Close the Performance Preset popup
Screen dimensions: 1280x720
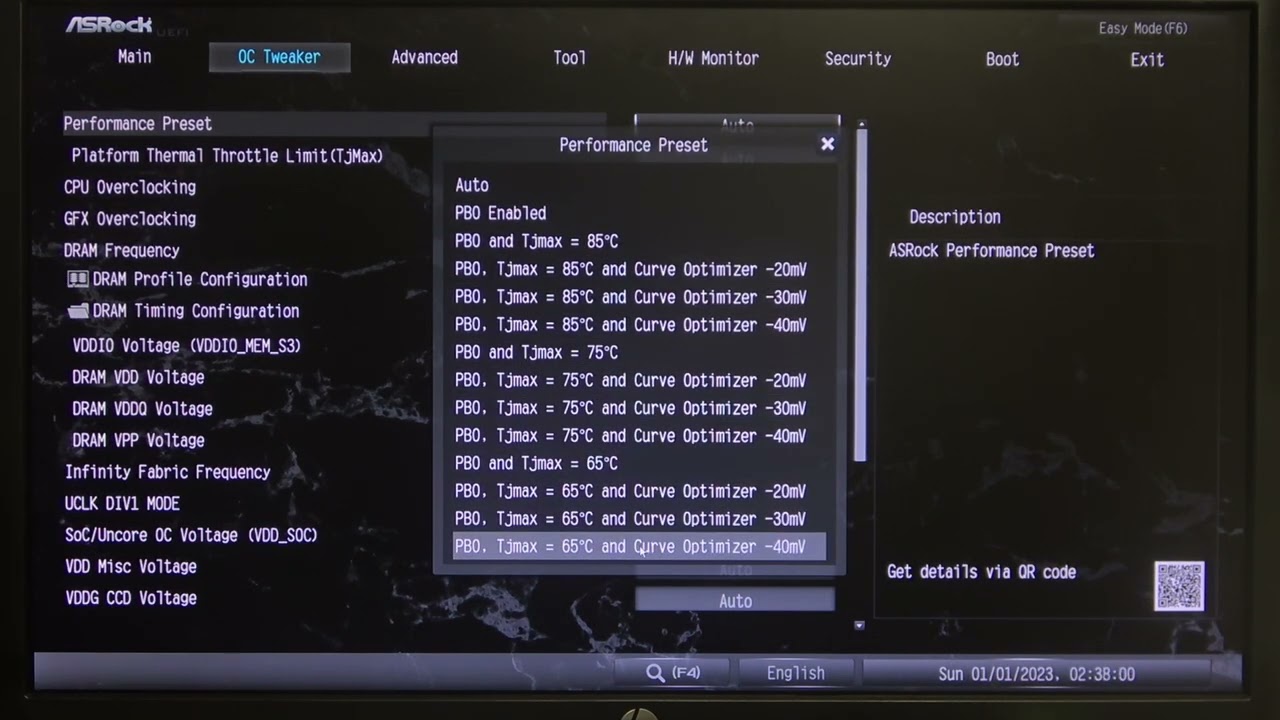click(x=827, y=144)
